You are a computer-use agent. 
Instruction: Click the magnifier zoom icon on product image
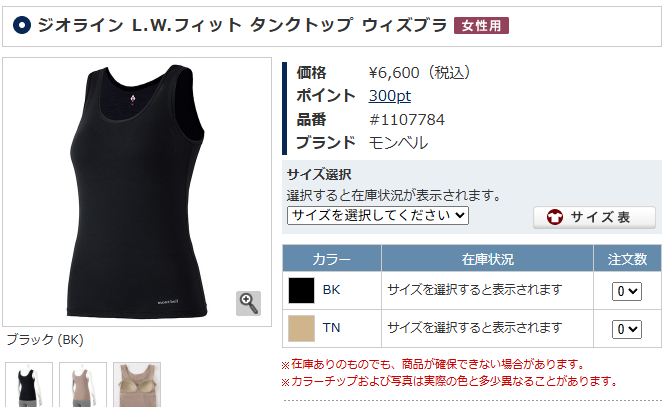tap(248, 303)
